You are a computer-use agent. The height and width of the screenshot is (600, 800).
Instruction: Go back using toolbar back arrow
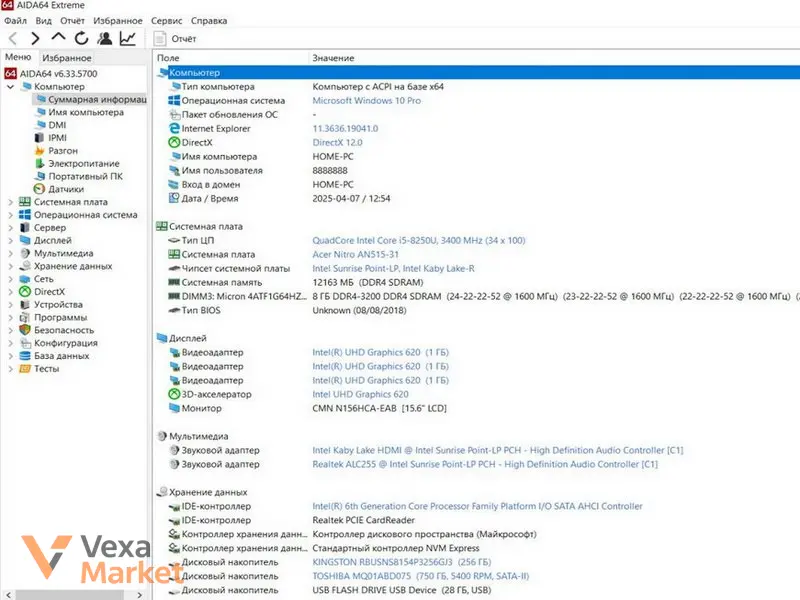(x=13, y=38)
